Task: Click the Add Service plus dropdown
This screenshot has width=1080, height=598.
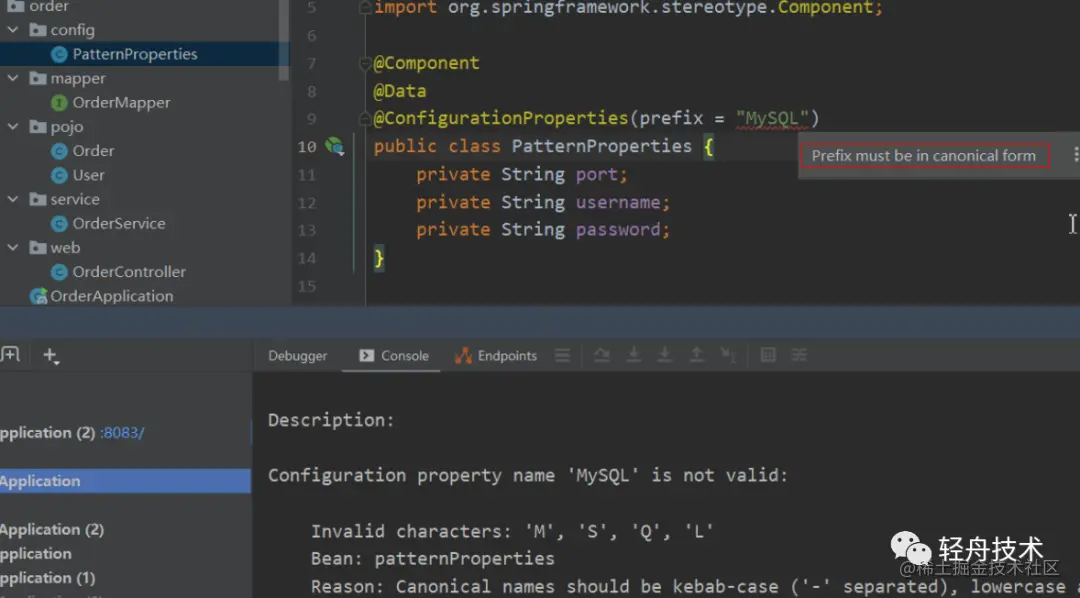Action: (x=51, y=355)
